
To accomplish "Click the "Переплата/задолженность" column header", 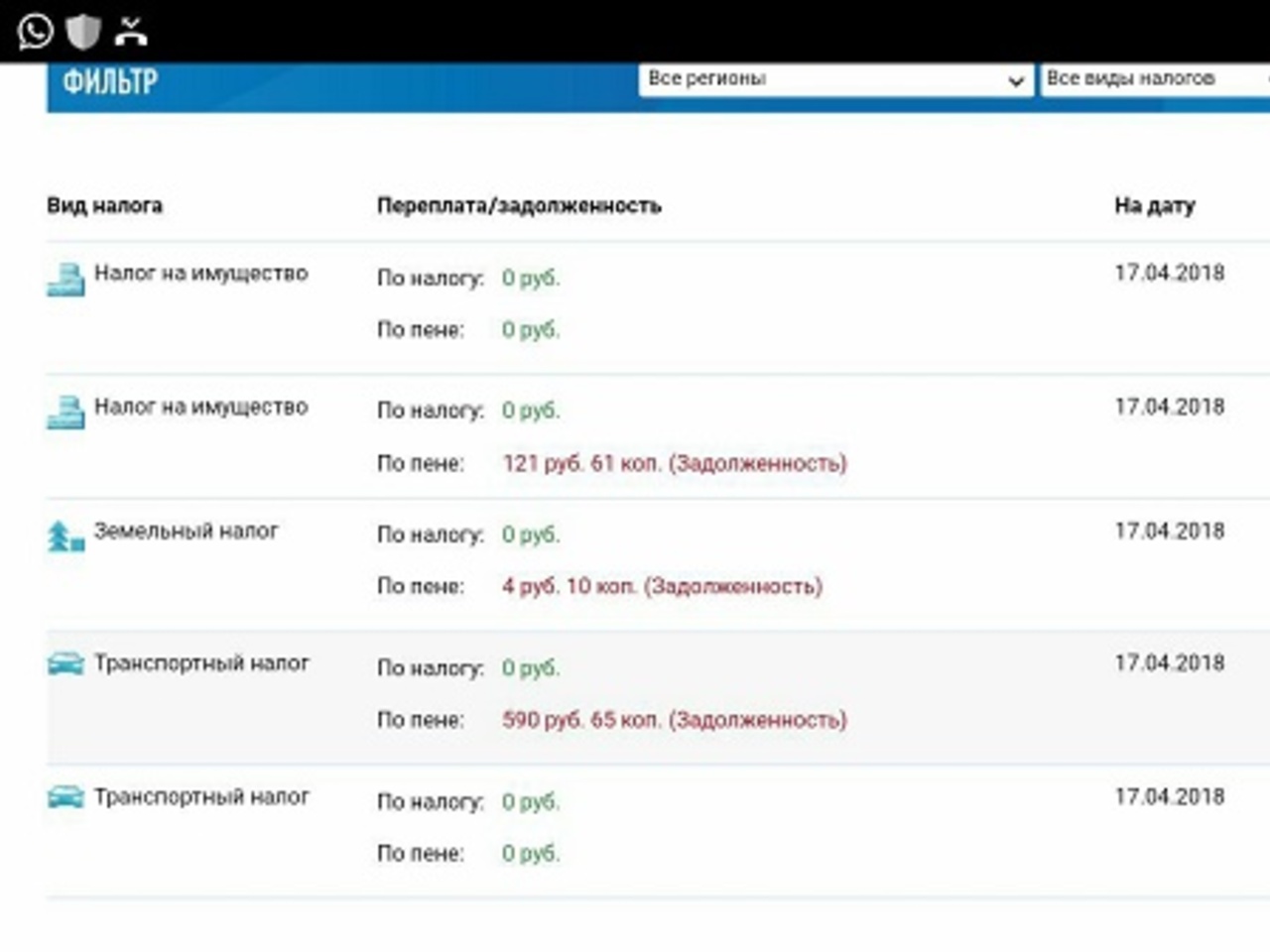I will click(518, 206).
